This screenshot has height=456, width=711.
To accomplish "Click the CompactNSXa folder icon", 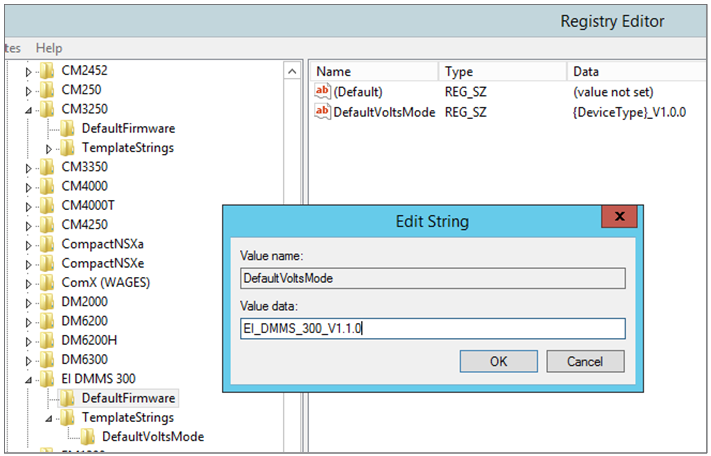I will click(47, 244).
